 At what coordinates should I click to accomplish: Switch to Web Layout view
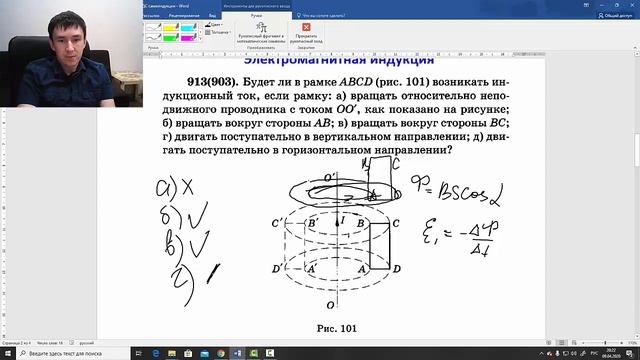click(574, 343)
